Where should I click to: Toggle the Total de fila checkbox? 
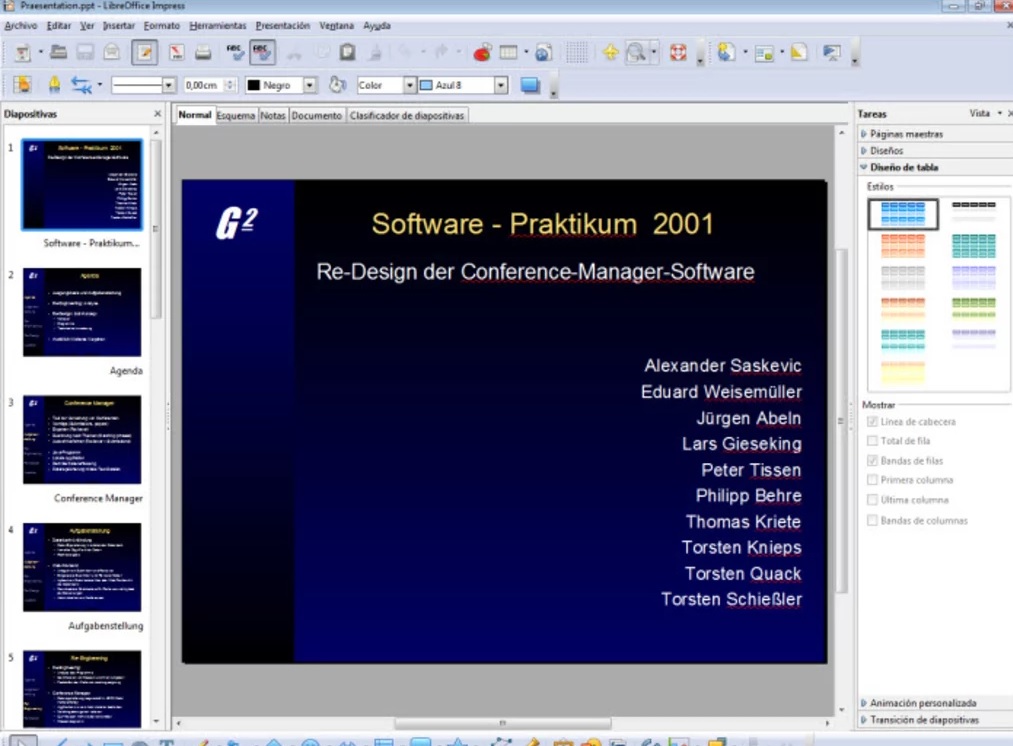coord(872,441)
